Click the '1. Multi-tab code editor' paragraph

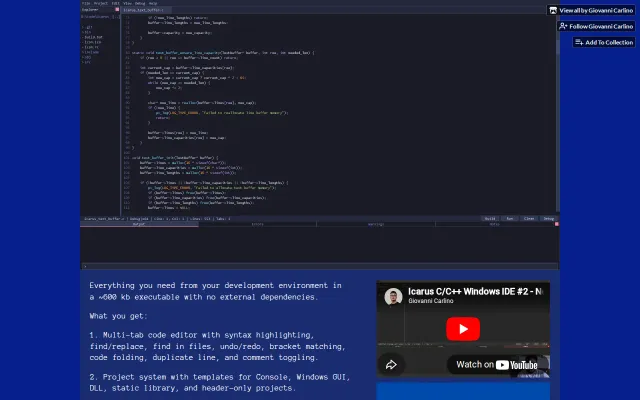point(218,346)
